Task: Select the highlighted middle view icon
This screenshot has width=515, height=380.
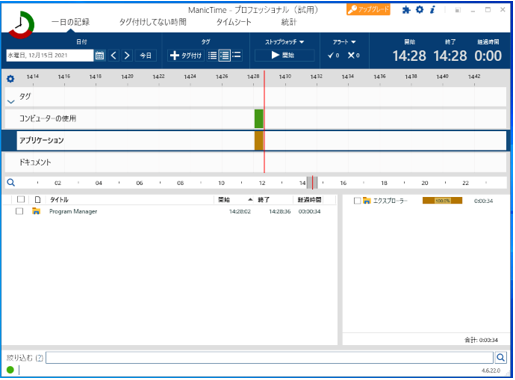Action: [224, 55]
